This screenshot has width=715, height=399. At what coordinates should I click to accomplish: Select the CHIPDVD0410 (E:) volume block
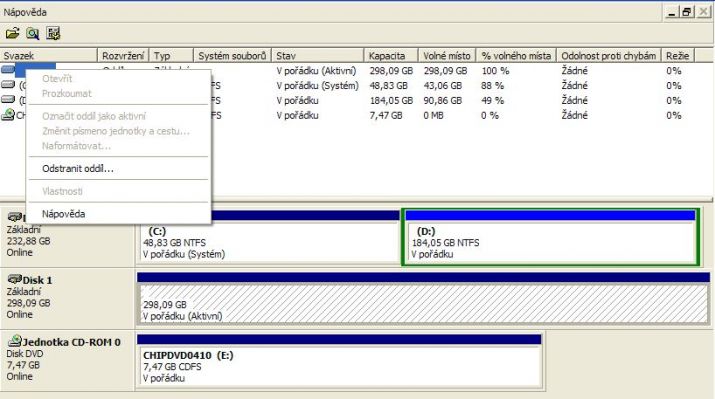(339, 361)
